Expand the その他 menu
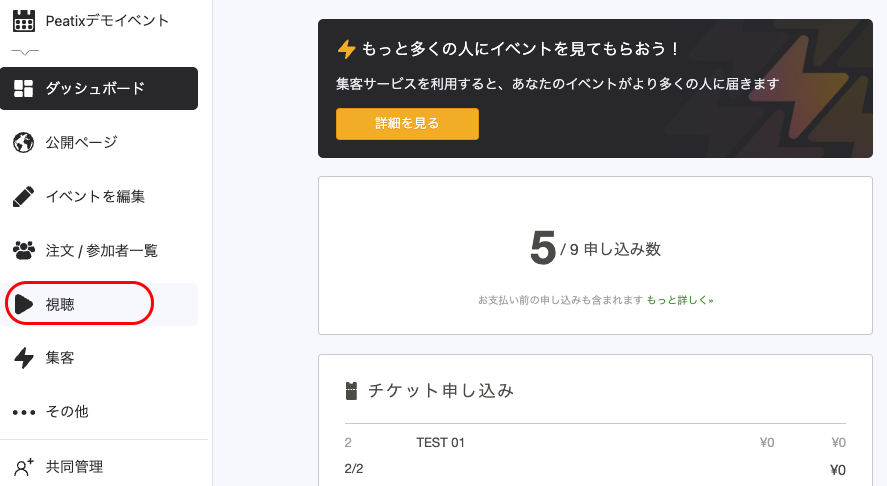This screenshot has width=887, height=486. tap(99, 412)
